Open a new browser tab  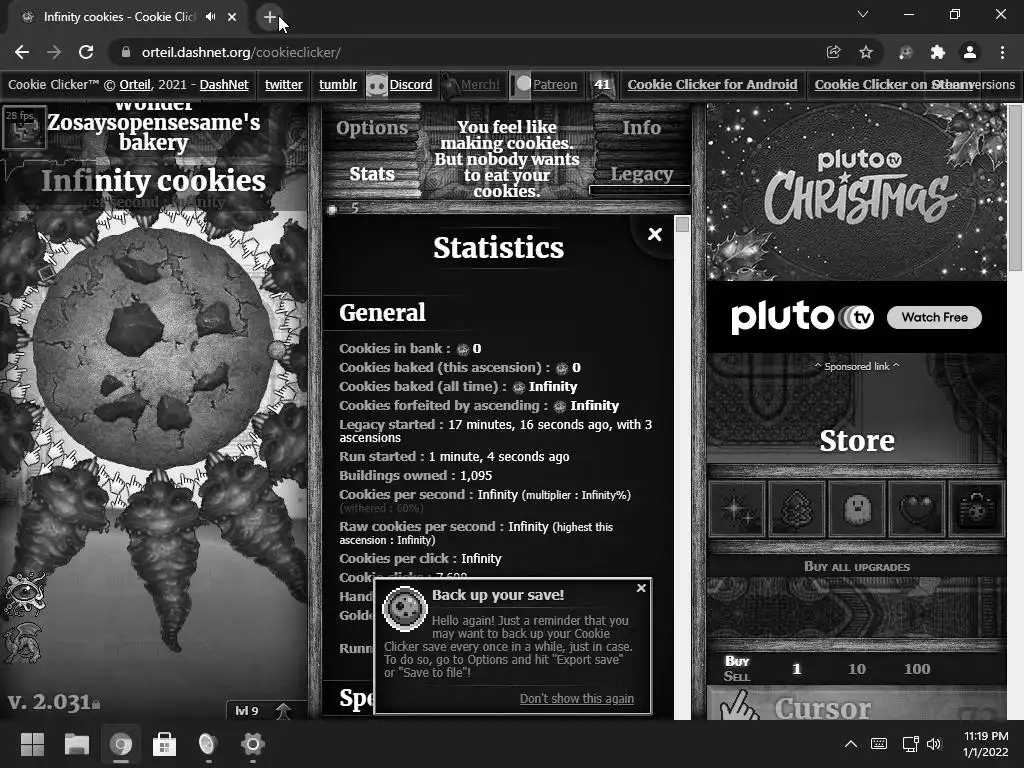coord(270,18)
